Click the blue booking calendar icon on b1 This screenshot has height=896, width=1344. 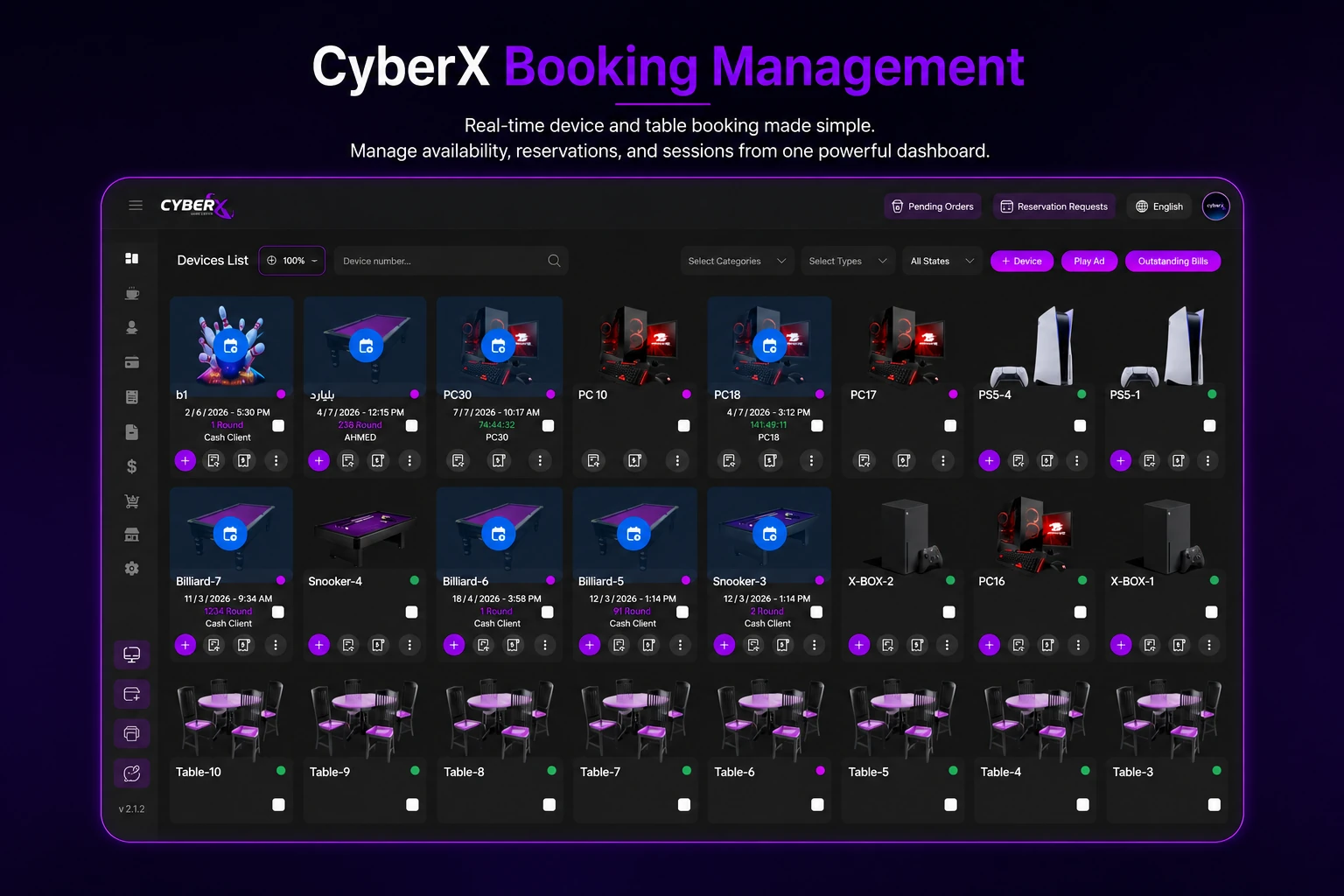coord(231,346)
